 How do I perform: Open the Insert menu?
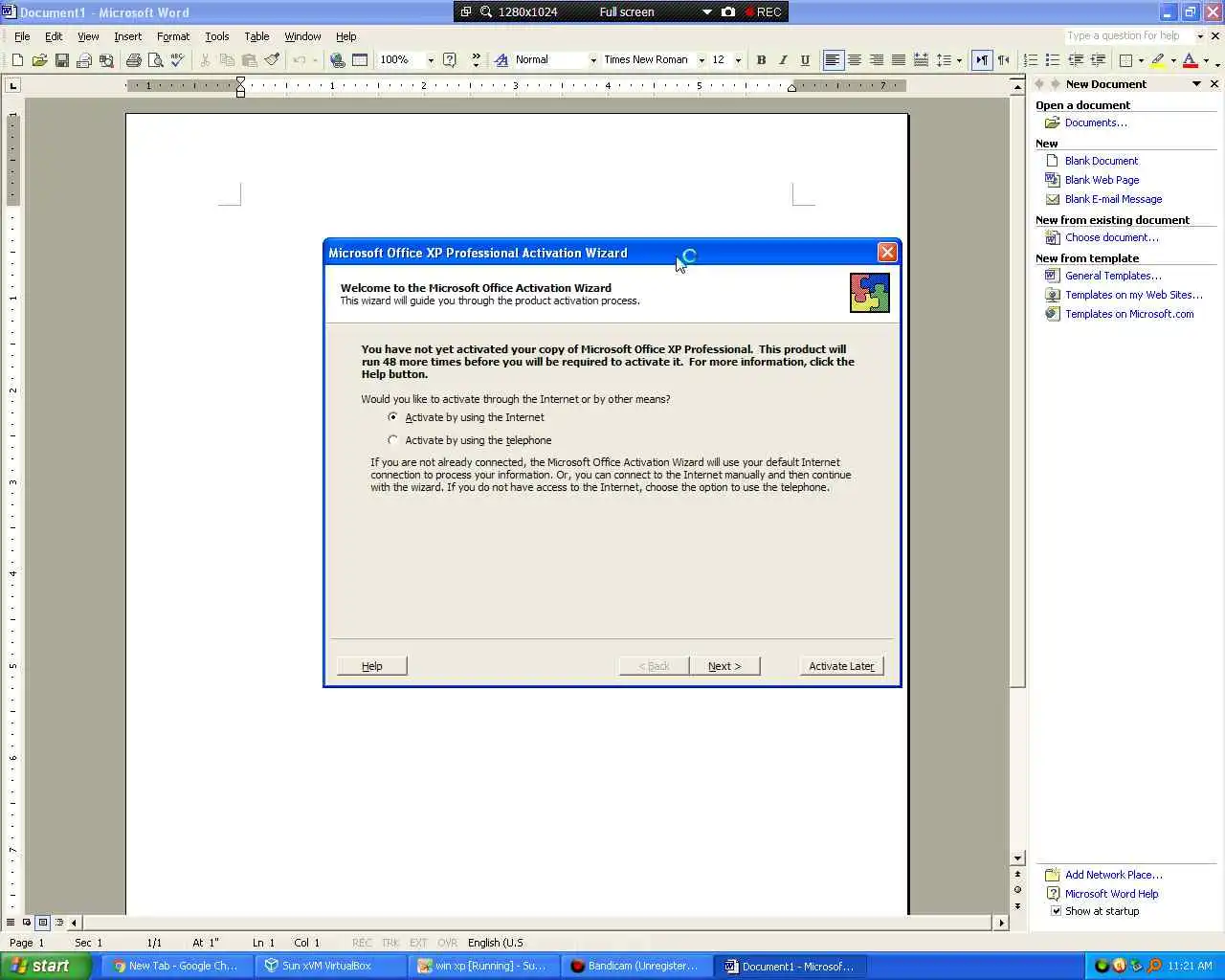point(127,36)
